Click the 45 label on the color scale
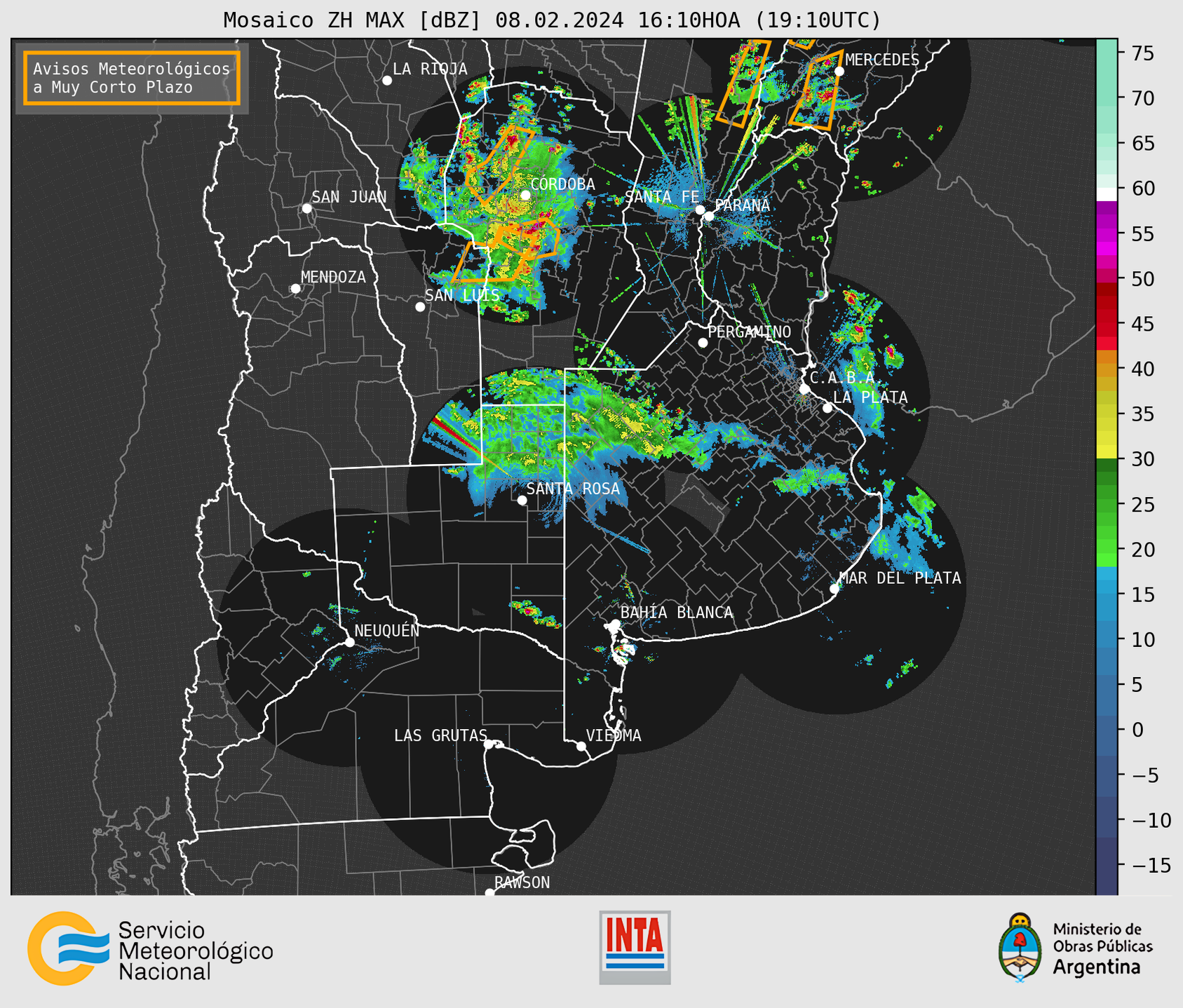 coord(1143,324)
